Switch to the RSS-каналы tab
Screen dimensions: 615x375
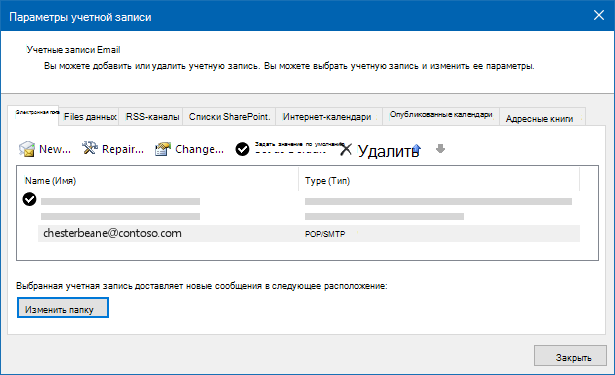pyautogui.click(x=152, y=117)
